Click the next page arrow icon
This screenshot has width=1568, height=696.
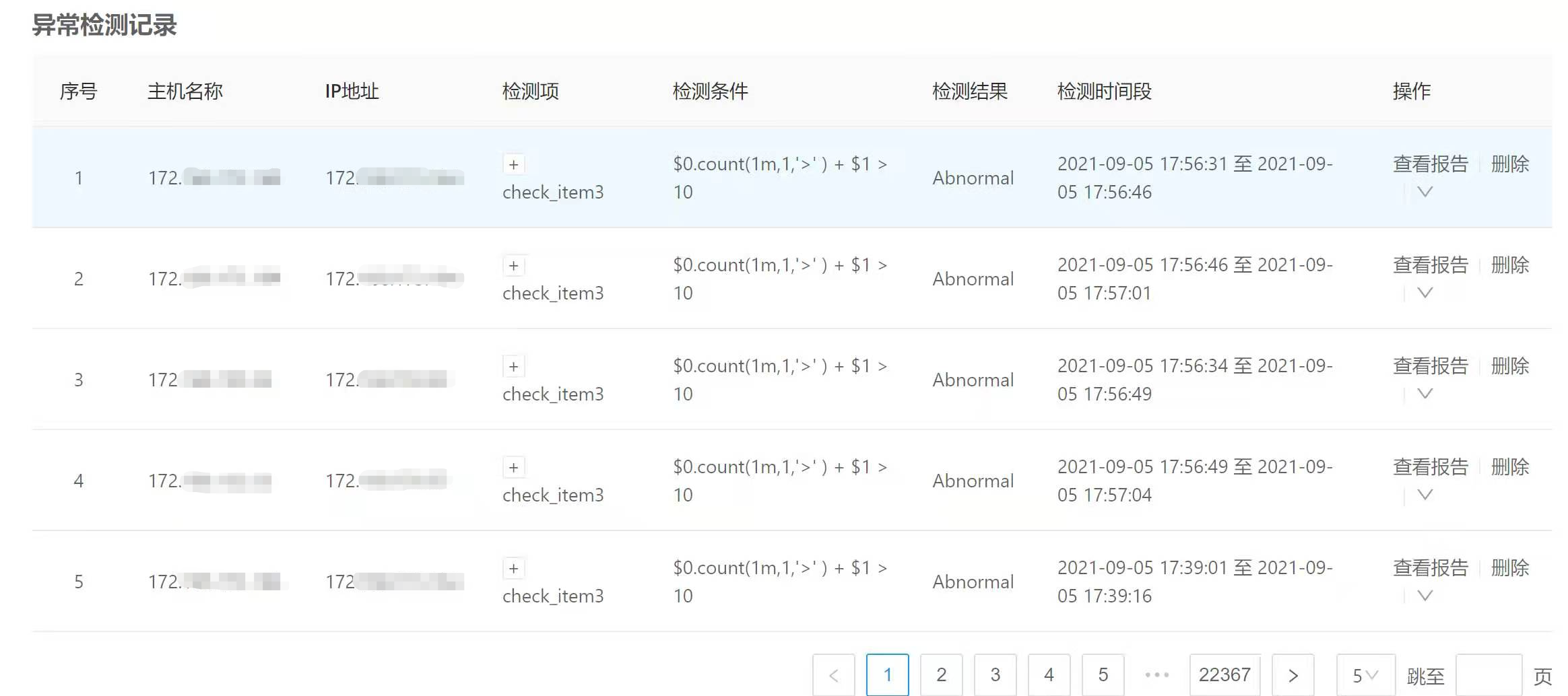click(x=1293, y=674)
